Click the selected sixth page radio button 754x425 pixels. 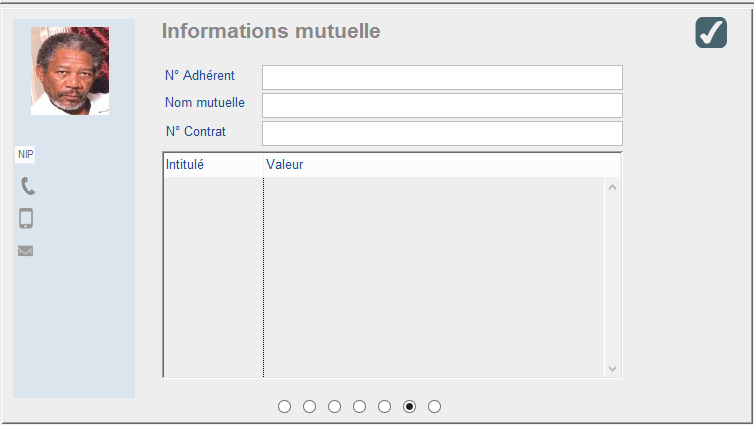pos(409,406)
